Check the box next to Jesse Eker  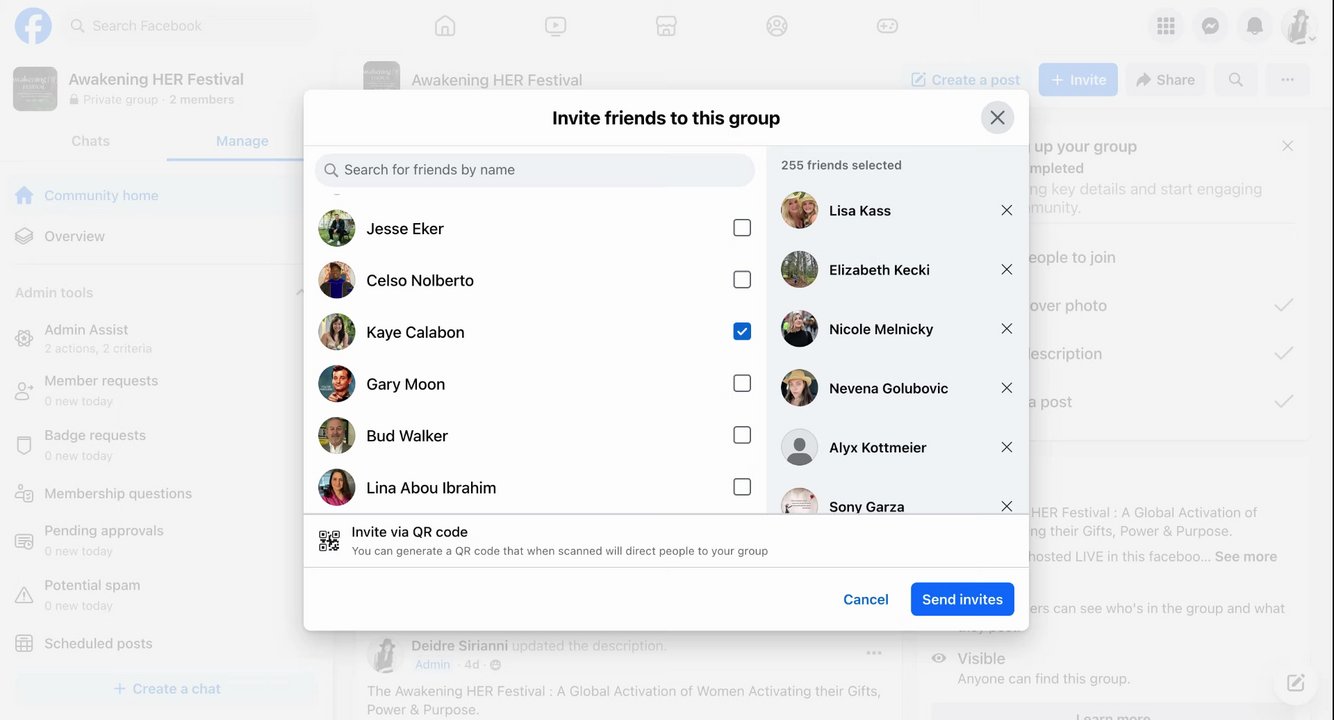742,228
